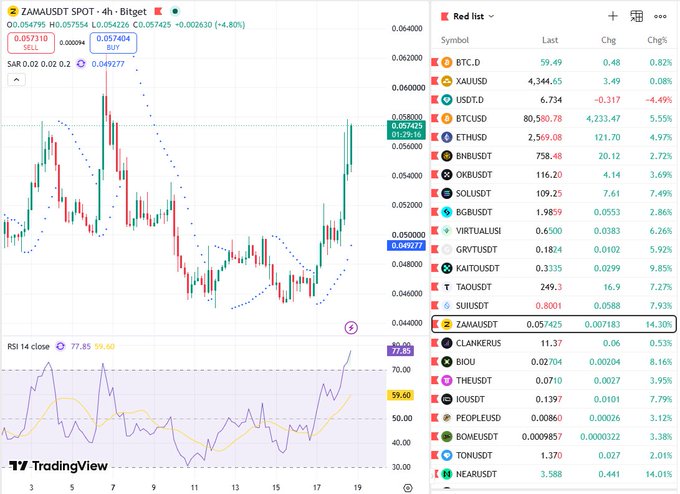Open the watchlist advanced view icon
The image size is (680, 494).
636,16
